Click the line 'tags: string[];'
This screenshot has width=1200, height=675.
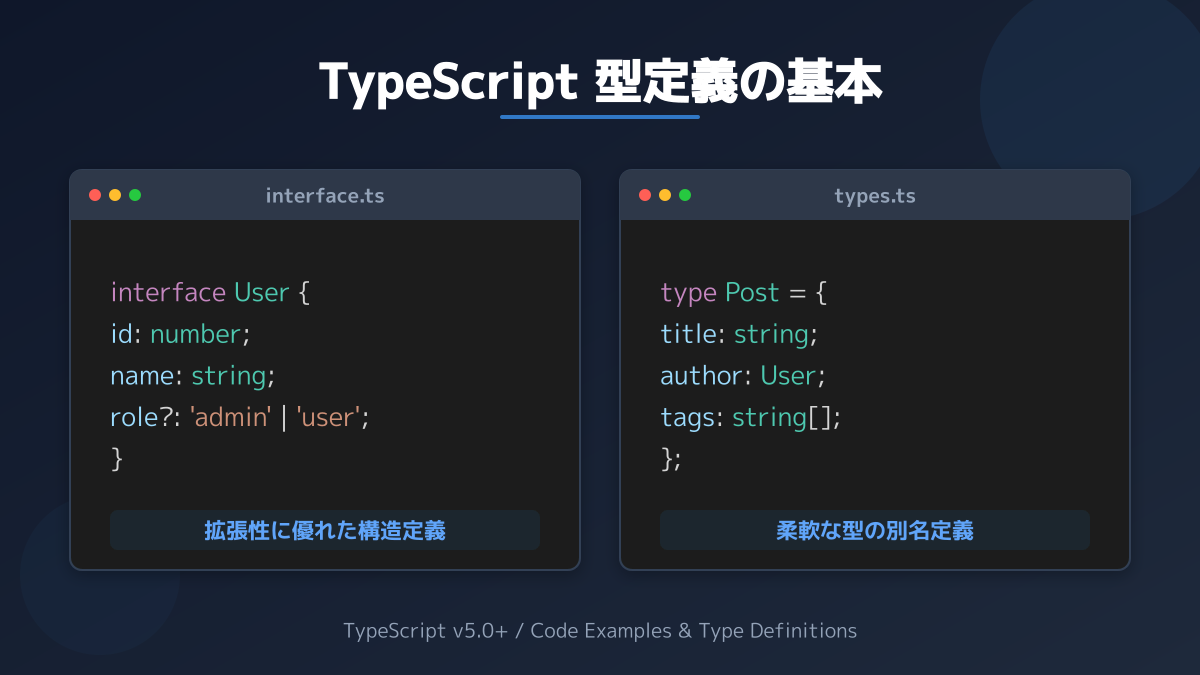pos(751,417)
